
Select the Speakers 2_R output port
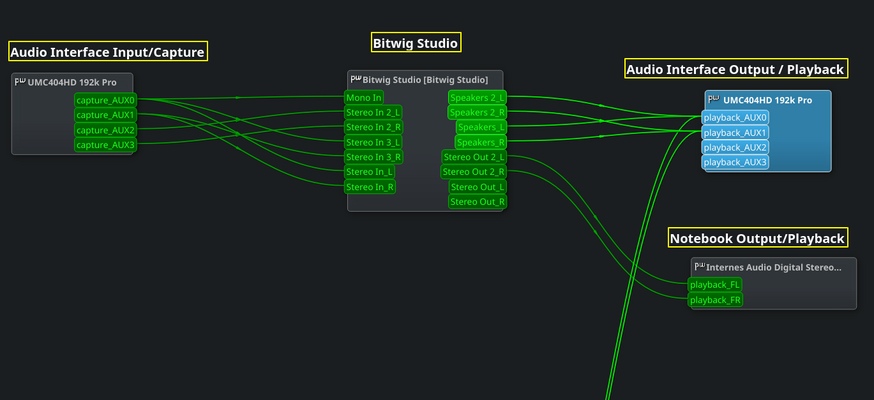click(x=477, y=113)
